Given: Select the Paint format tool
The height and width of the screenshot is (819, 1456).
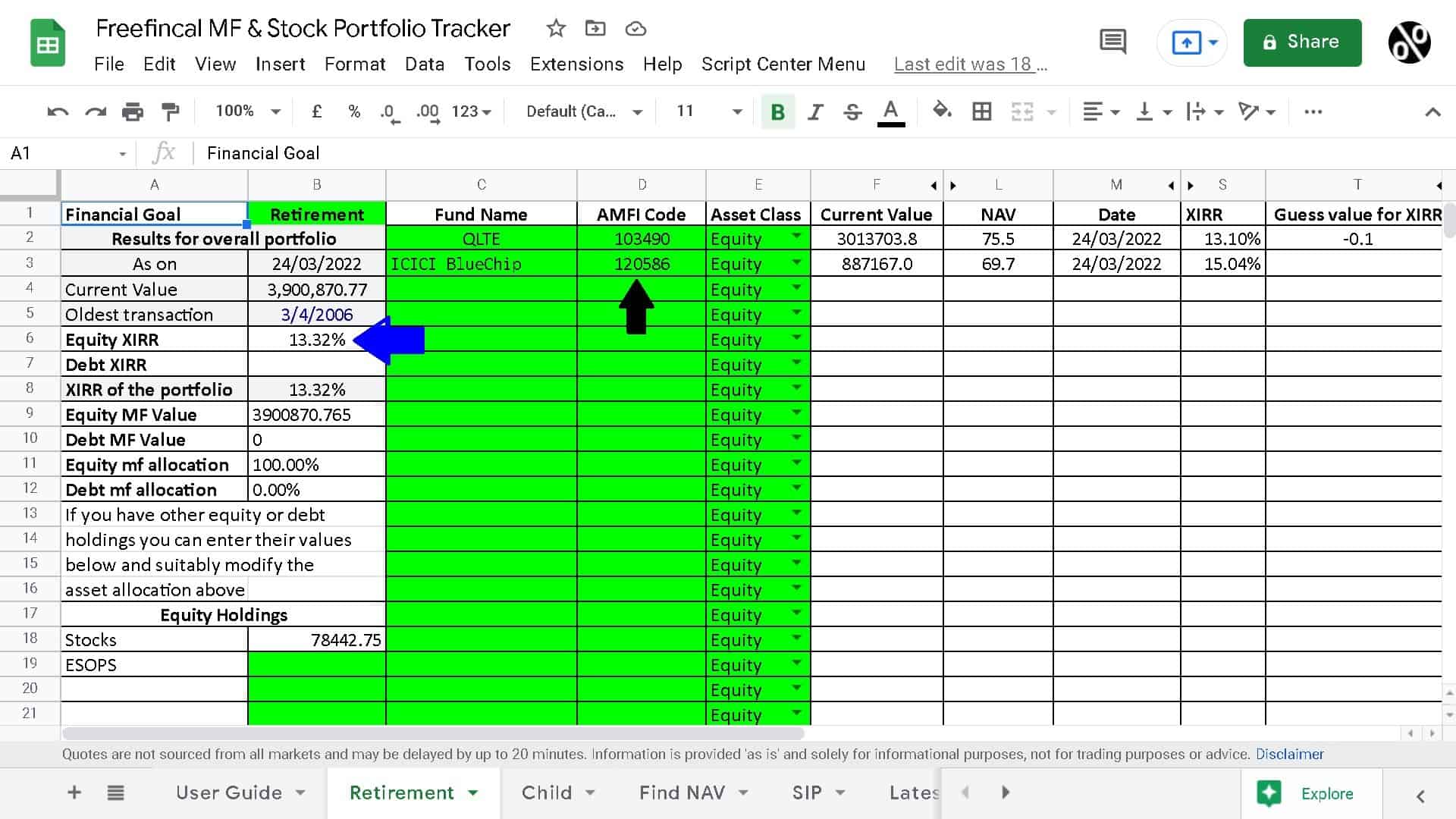Looking at the screenshot, I should point(171,112).
